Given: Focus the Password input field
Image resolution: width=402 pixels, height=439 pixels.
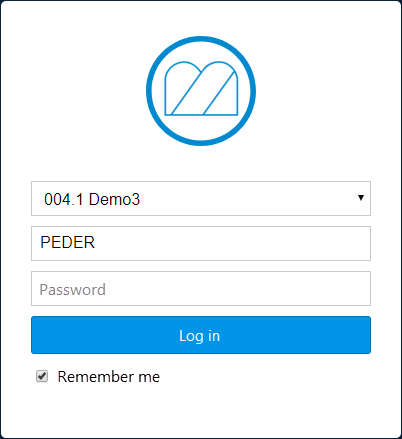Looking at the screenshot, I should pyautogui.click(x=201, y=288).
